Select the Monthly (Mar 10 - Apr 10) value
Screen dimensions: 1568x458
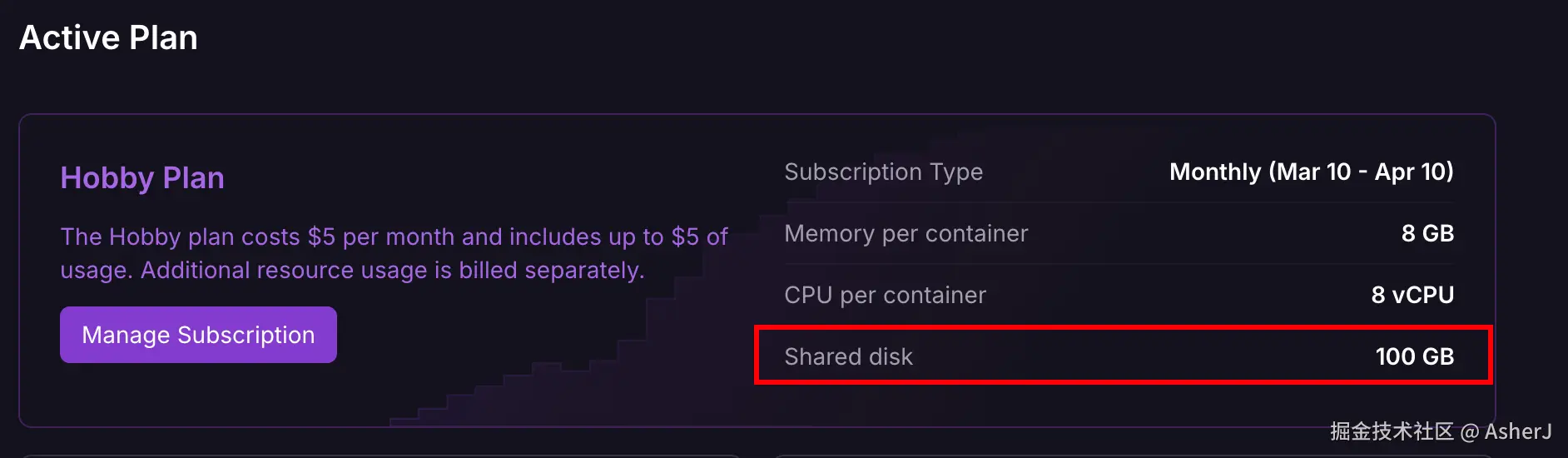click(1311, 172)
